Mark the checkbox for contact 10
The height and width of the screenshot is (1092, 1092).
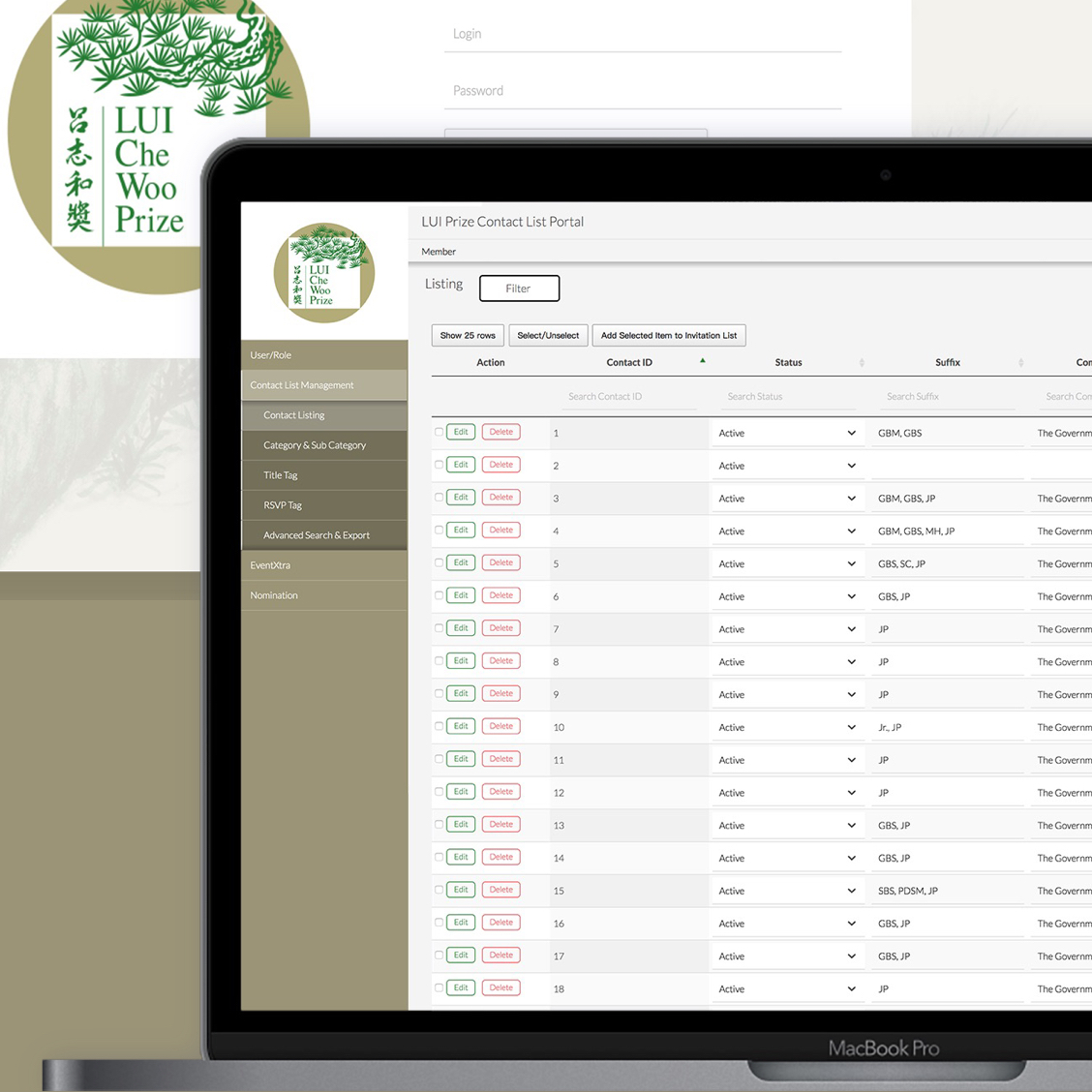[439, 726]
